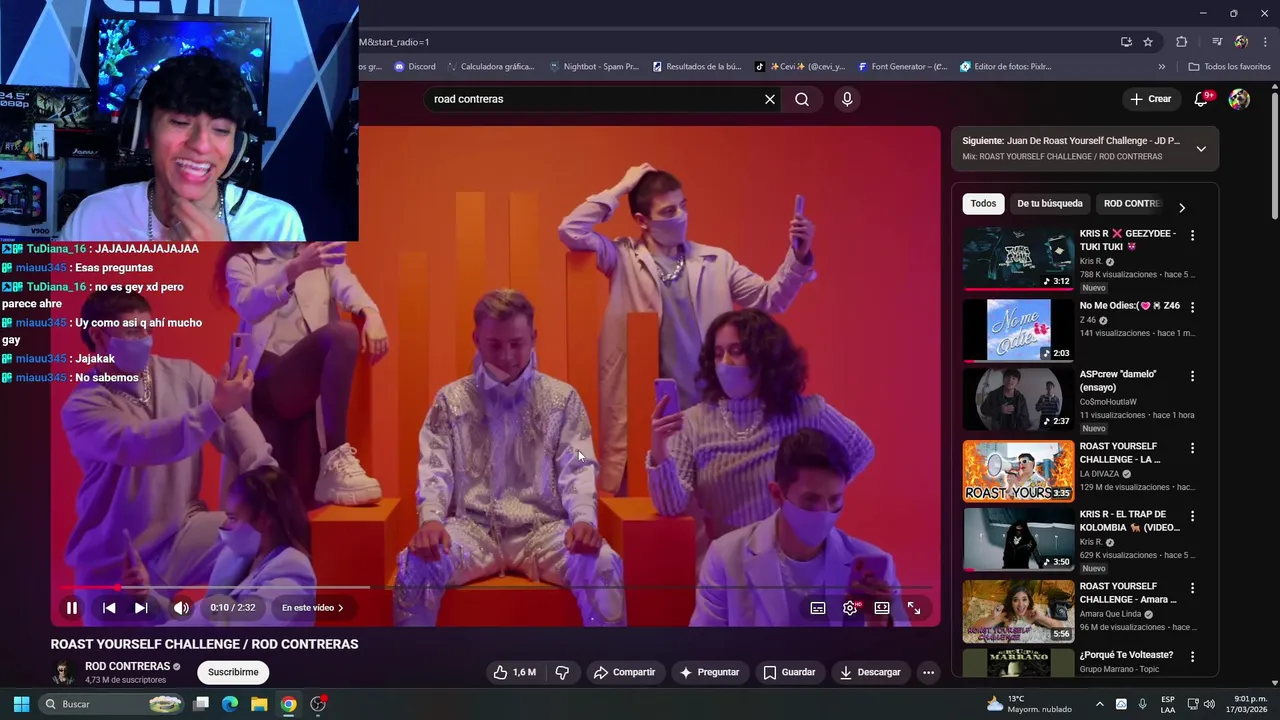The image size is (1280, 720).
Task: Show hidden bookmarks with the double chevron
Action: pyautogui.click(x=1162, y=67)
